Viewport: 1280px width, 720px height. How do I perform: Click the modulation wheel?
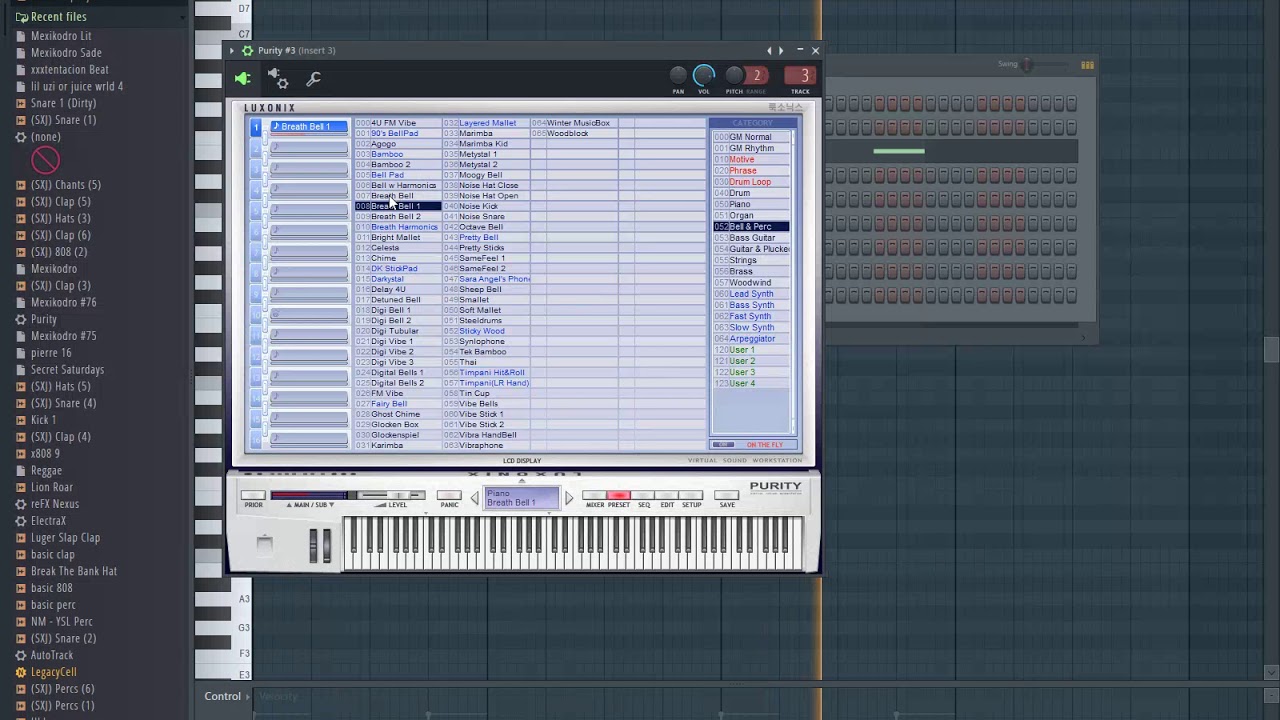click(325, 545)
